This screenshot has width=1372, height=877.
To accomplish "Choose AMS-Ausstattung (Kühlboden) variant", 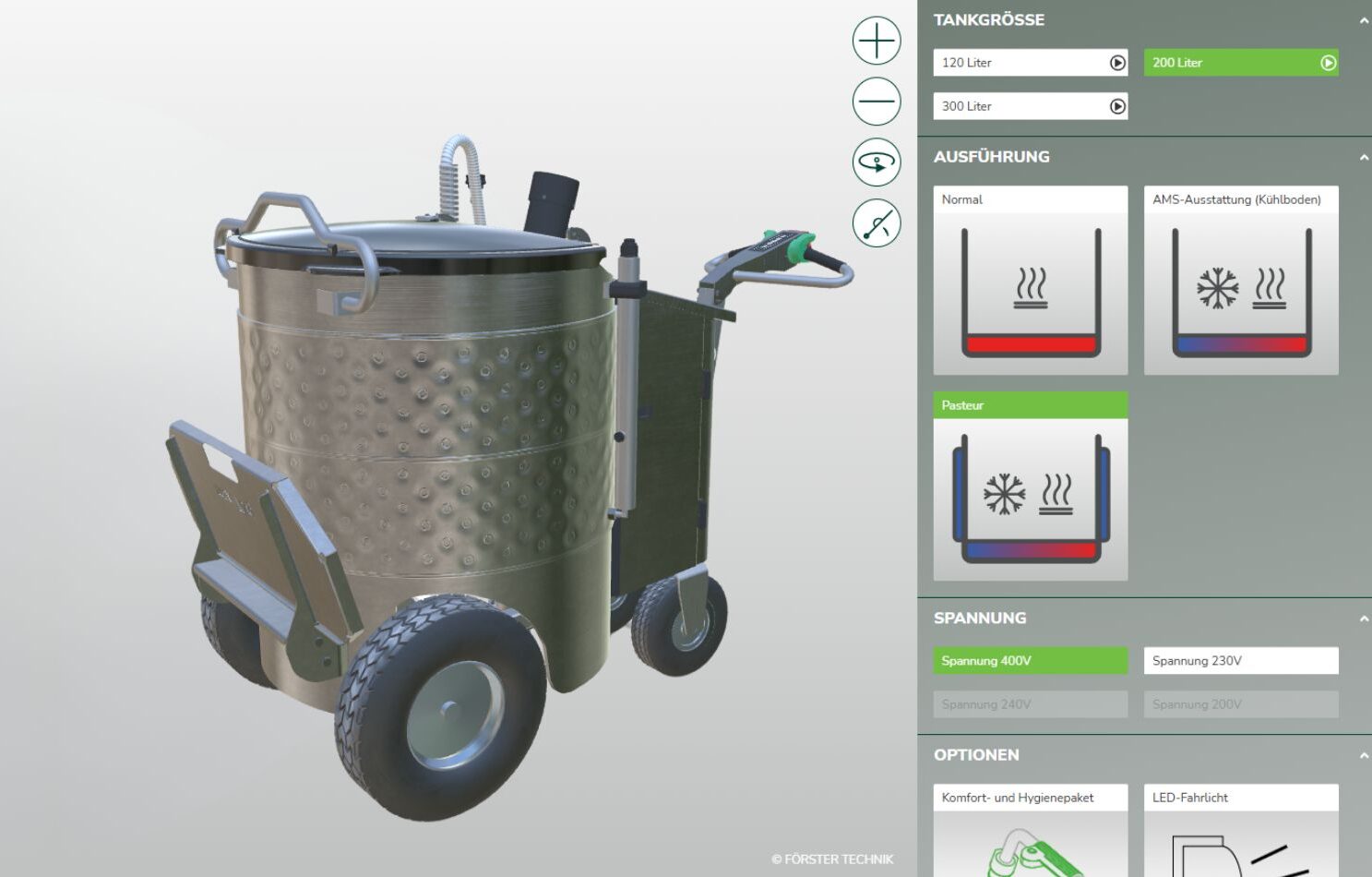I will (x=1240, y=282).
